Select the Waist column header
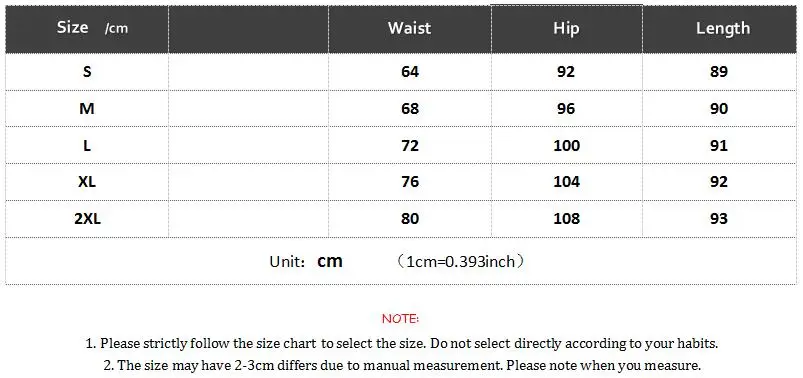This screenshot has height=378, width=803. click(410, 29)
